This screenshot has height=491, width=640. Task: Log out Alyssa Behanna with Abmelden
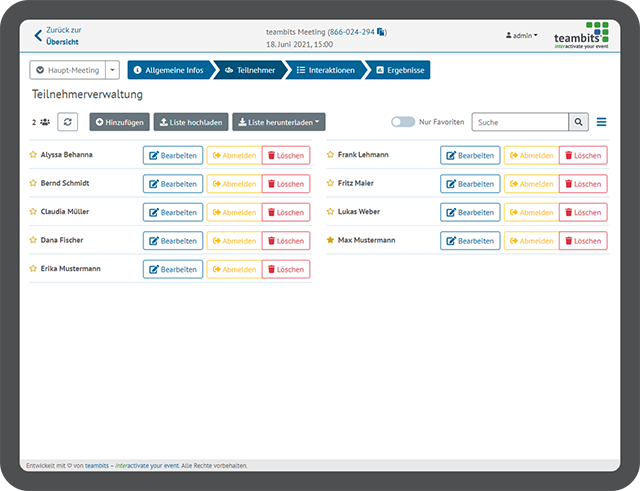pyautogui.click(x=234, y=155)
